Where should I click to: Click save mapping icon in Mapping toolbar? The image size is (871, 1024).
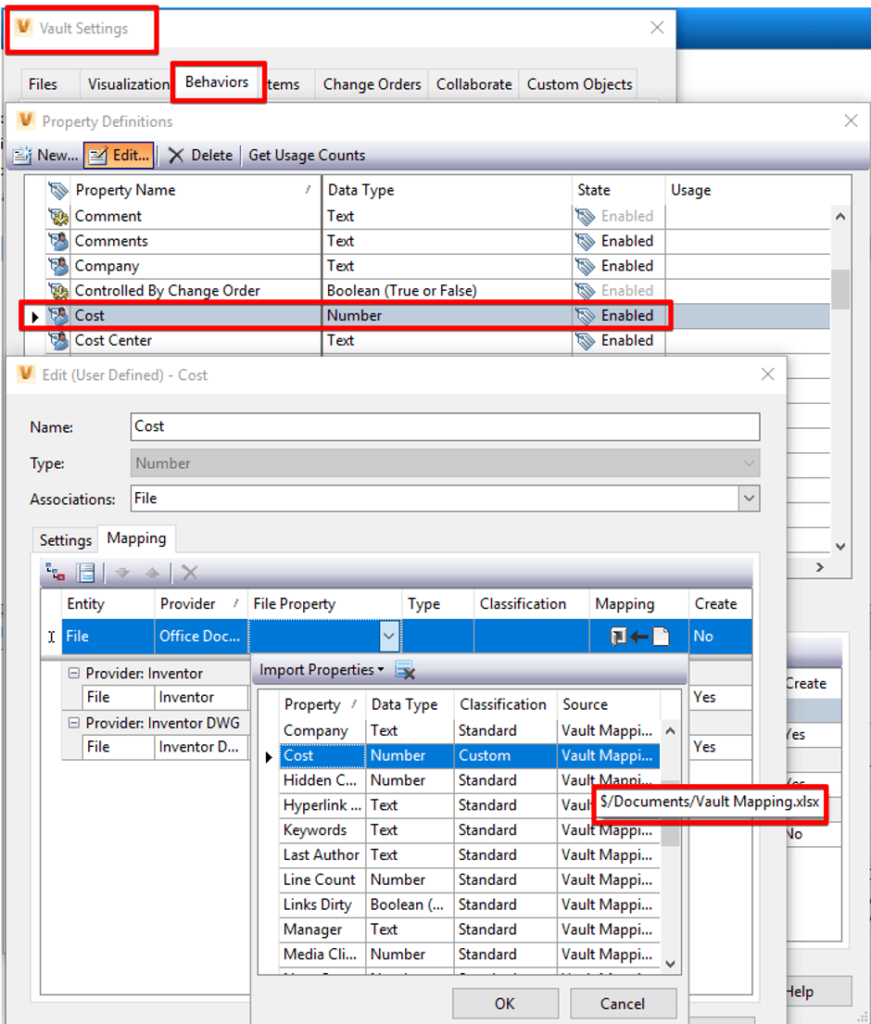[x=86, y=573]
